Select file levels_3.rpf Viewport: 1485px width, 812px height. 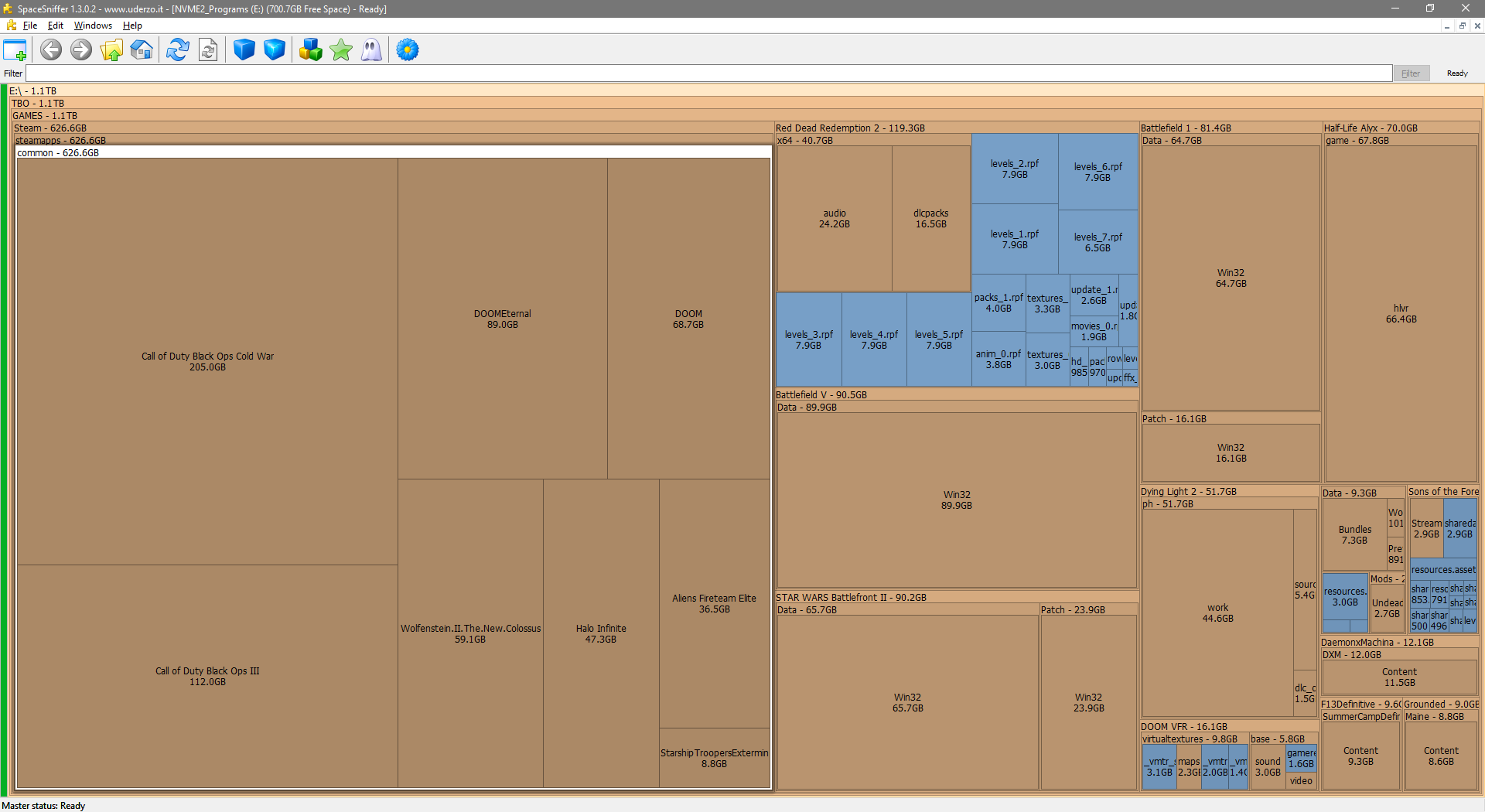click(809, 339)
